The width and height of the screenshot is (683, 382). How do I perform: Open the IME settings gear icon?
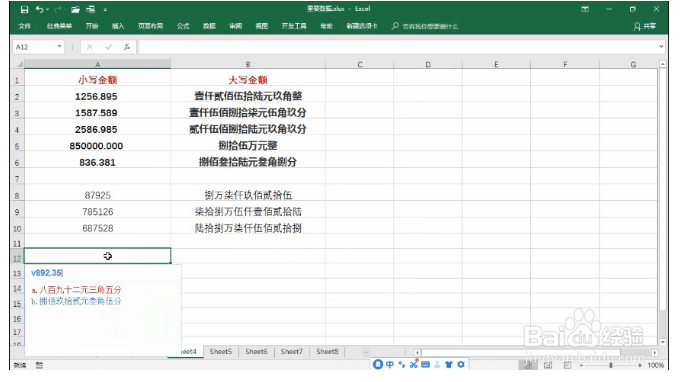point(461,364)
